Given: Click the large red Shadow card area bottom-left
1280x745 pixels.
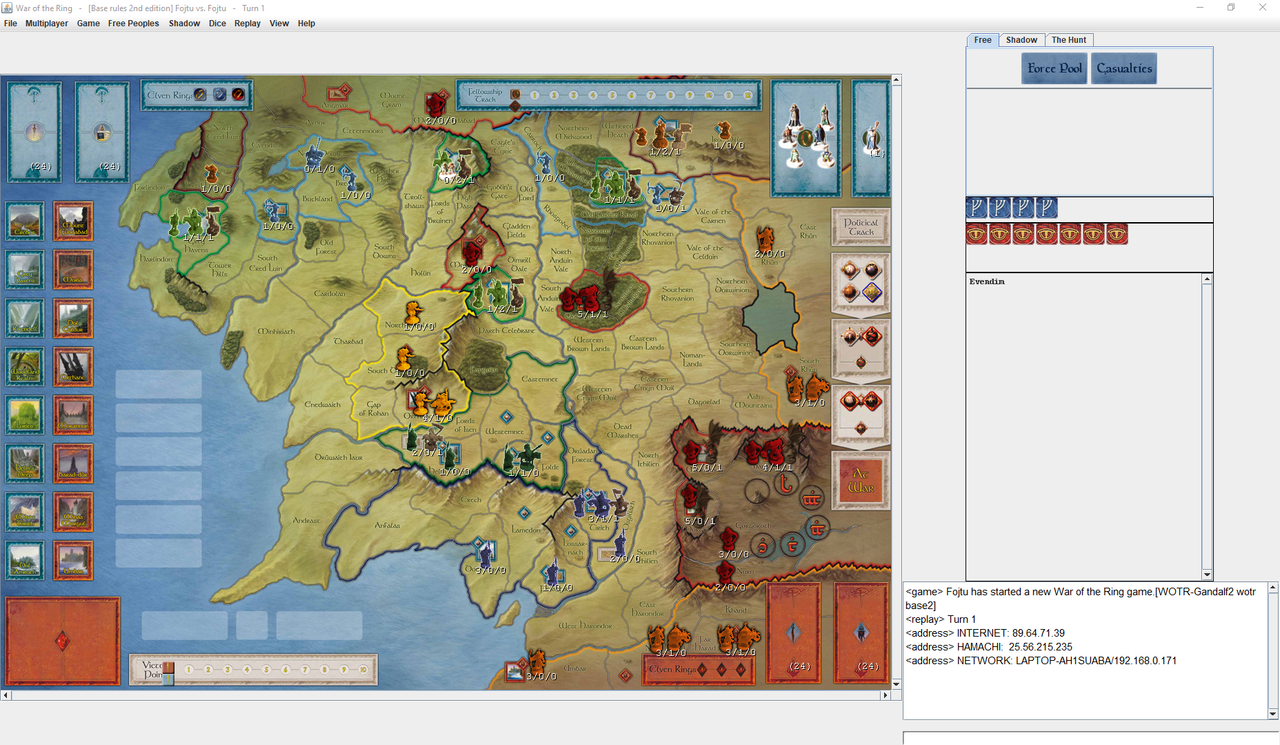Looking at the screenshot, I should point(62,640).
